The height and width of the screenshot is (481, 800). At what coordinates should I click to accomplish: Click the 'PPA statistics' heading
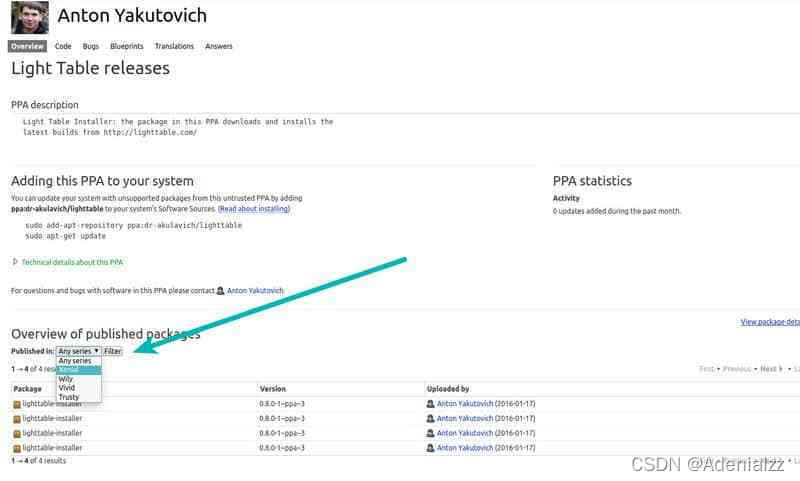[x=592, y=181]
